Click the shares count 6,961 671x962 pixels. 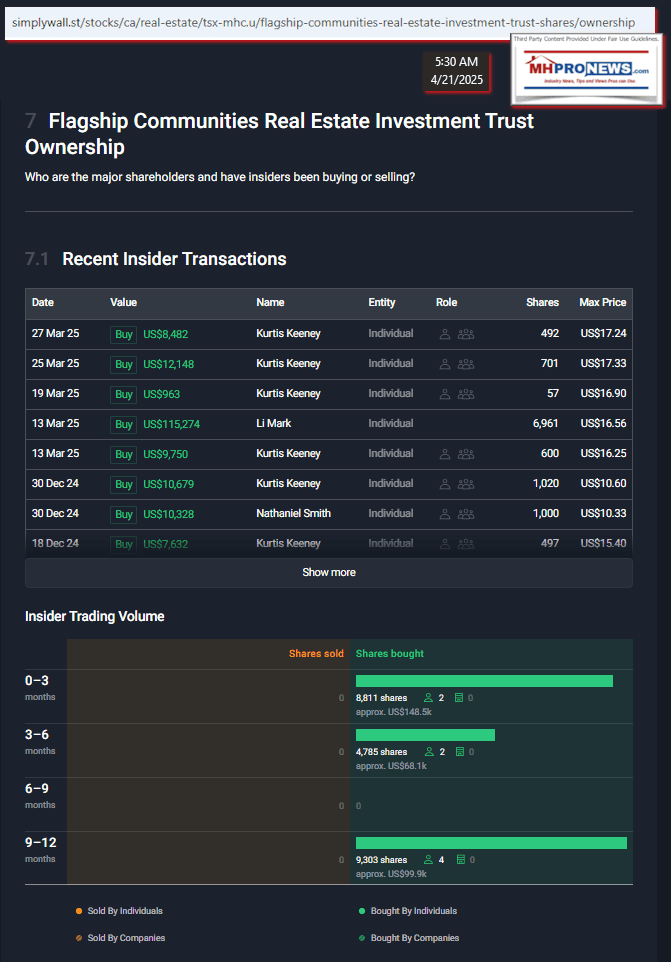pyautogui.click(x=545, y=424)
